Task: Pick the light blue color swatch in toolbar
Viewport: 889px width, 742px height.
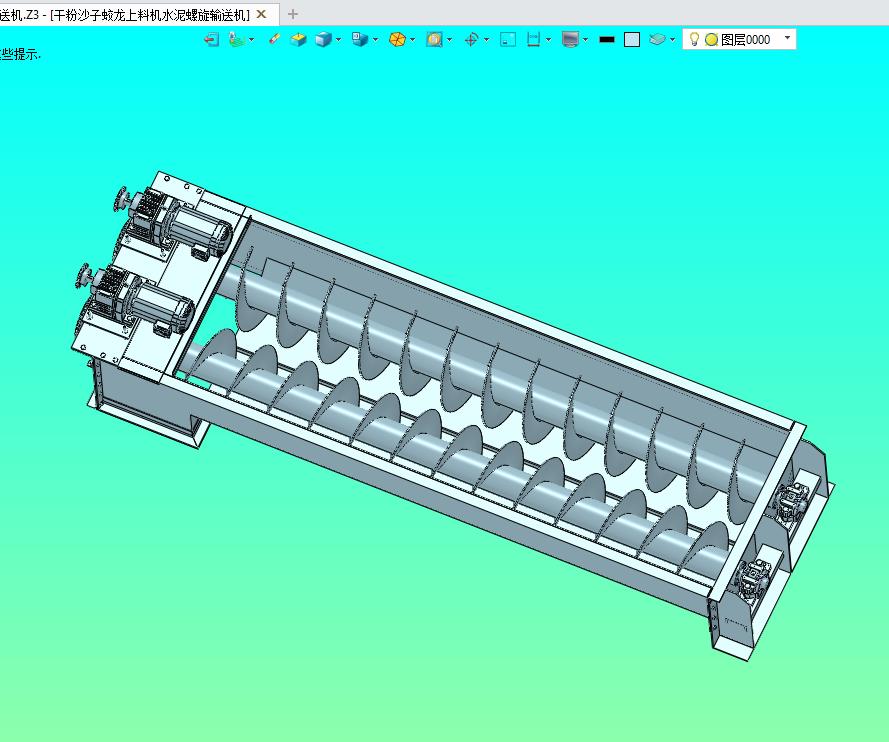Action: (x=632, y=39)
